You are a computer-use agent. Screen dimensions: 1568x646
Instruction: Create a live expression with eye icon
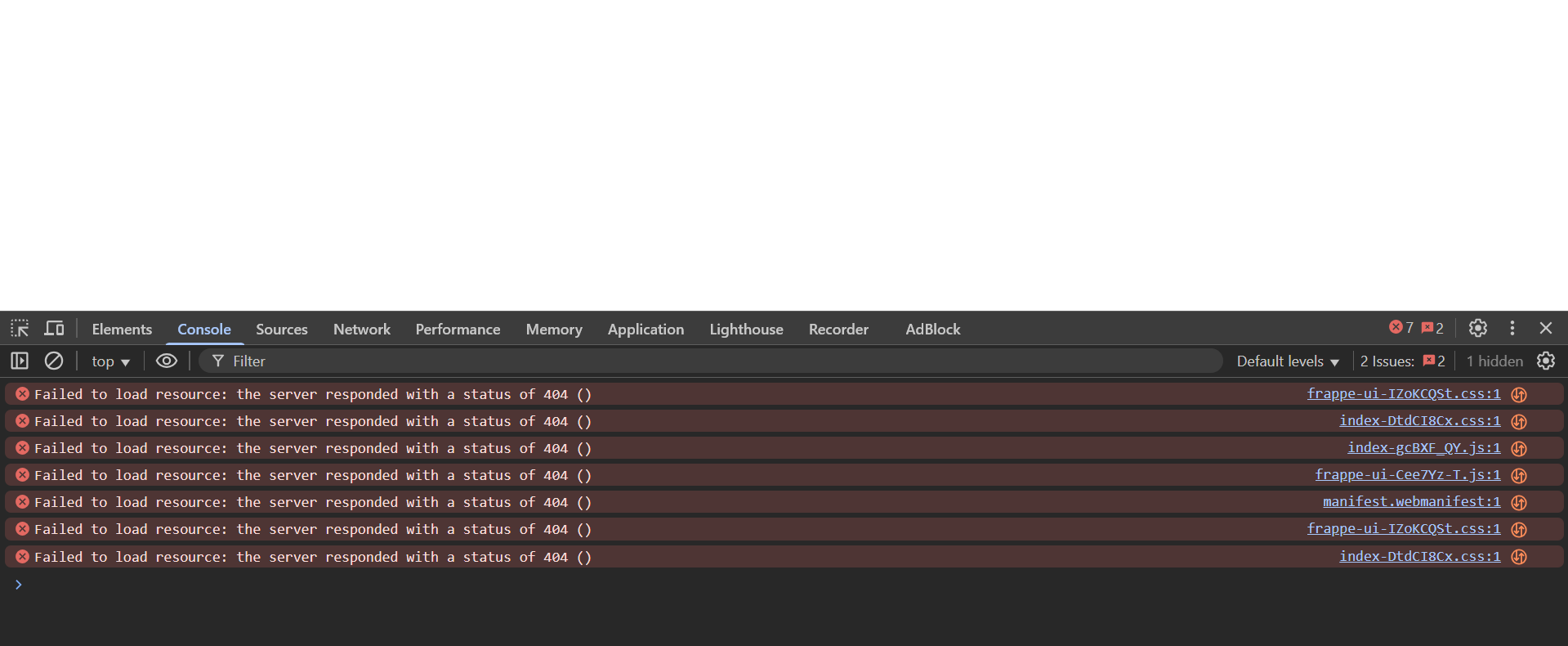point(167,361)
